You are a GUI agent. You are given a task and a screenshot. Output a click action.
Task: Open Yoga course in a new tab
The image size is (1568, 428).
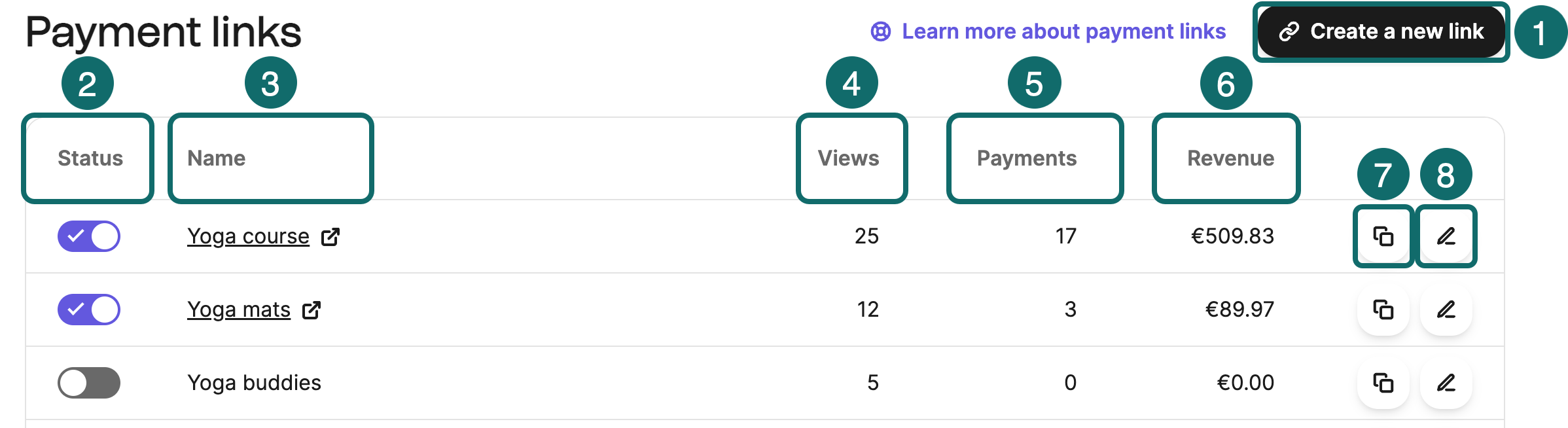click(334, 237)
